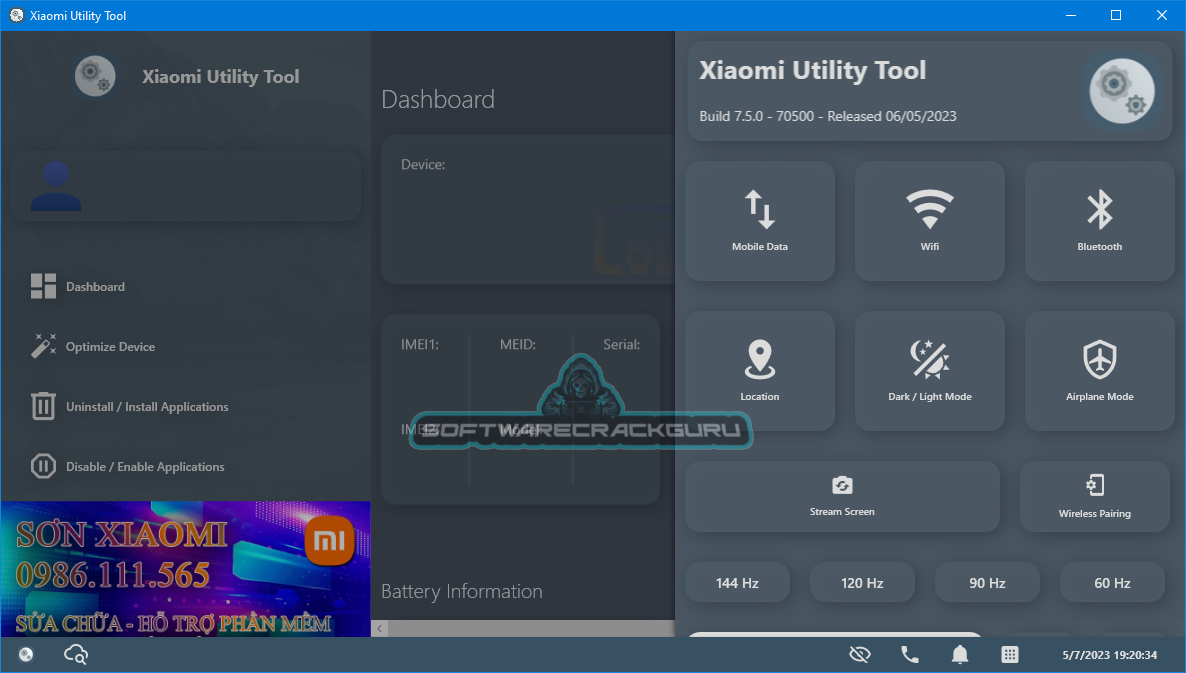Click the sidebar gear logo icon
Viewport: 1186px width, 673px height.
pos(95,76)
